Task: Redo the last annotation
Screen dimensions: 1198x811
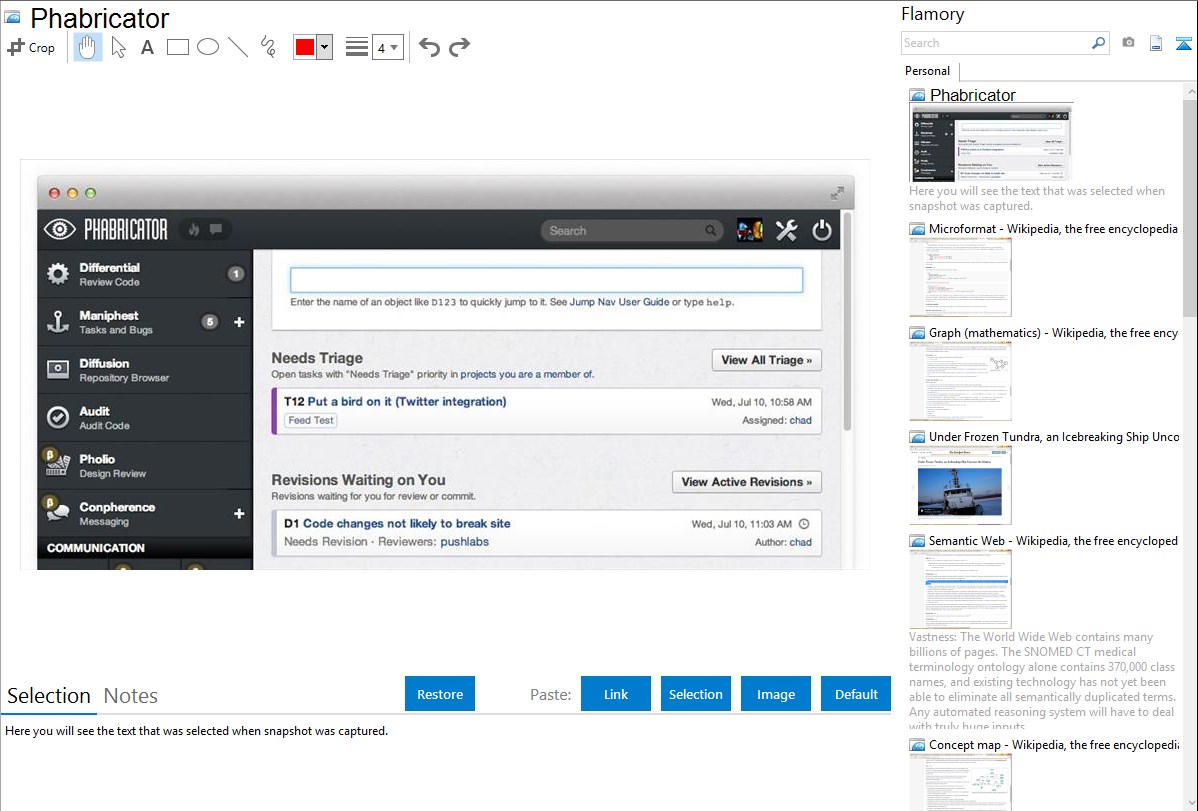Action: click(459, 47)
